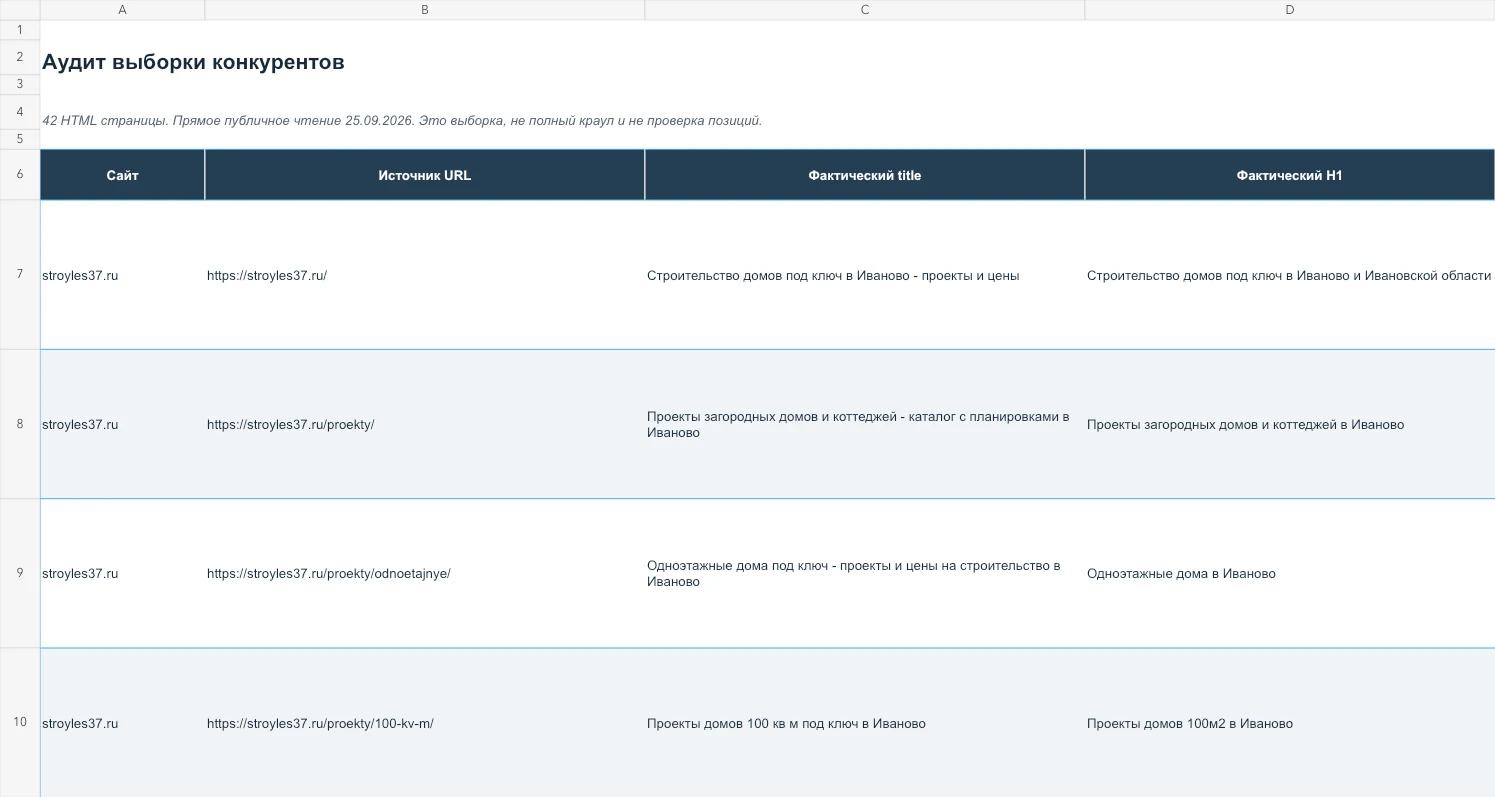Click title 'Одноэтажные дома под ключ - проекты и цены'
Viewport: 1495px width, 797px height.
point(853,573)
